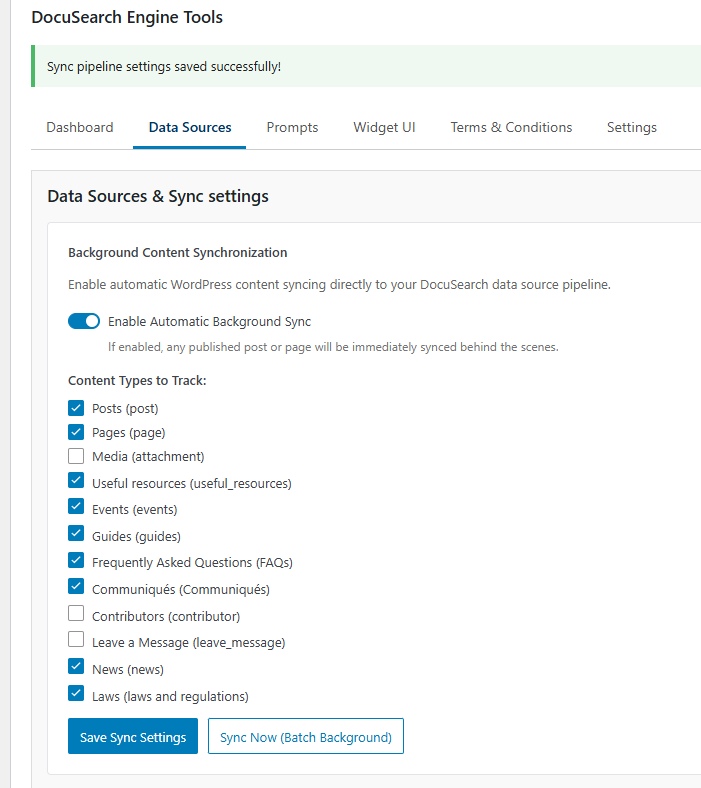
Task: Click the 'If enabled, any published post' hint
Action: click(x=333, y=347)
